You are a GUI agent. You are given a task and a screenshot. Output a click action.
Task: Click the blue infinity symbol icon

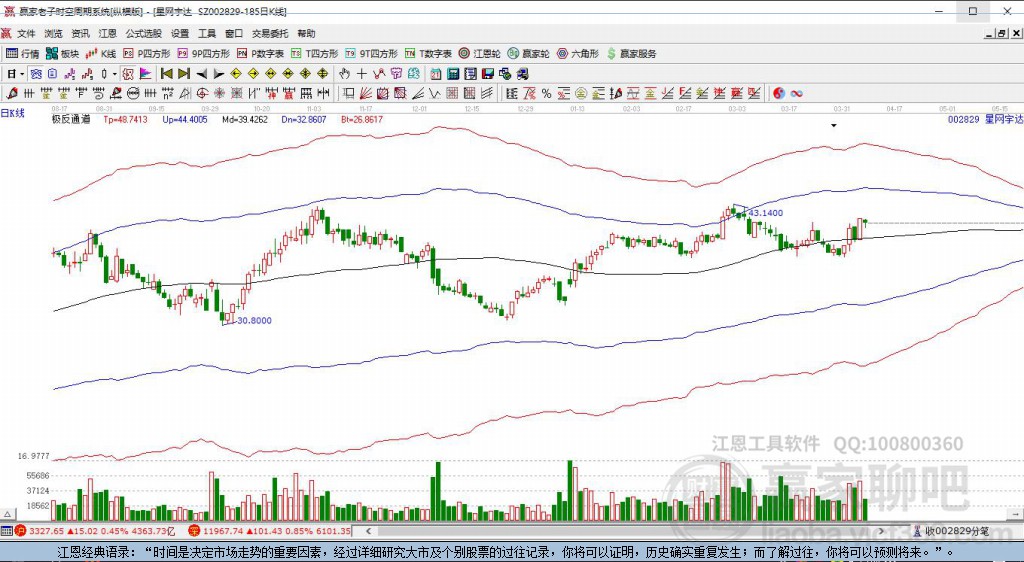click(797, 93)
